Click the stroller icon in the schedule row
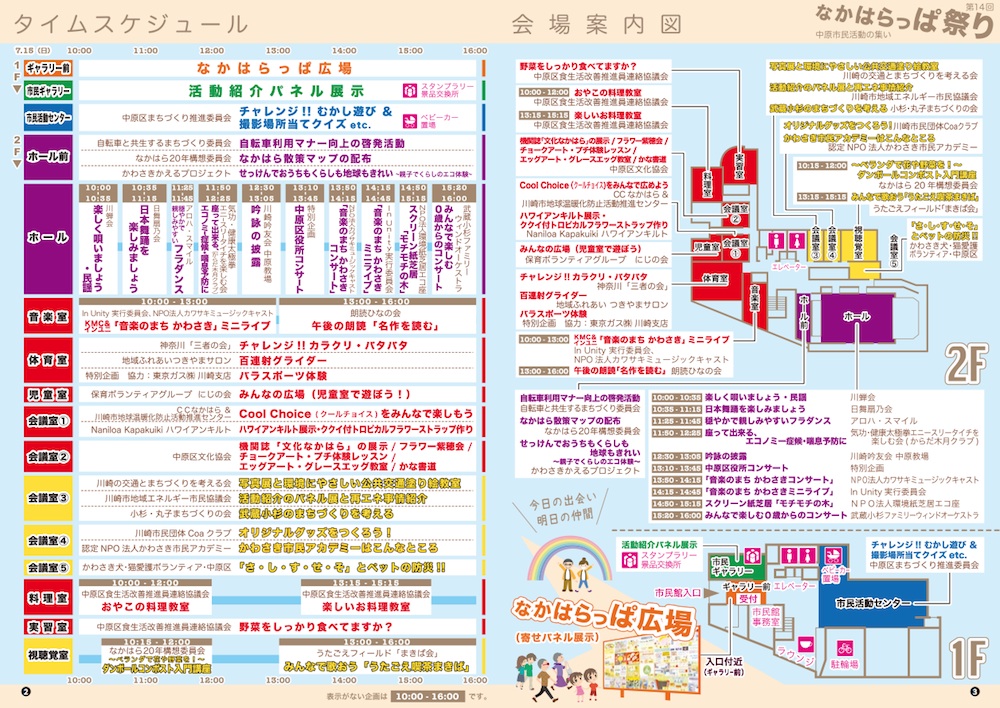Image resolution: width=1000 pixels, height=708 pixels. tap(411, 120)
